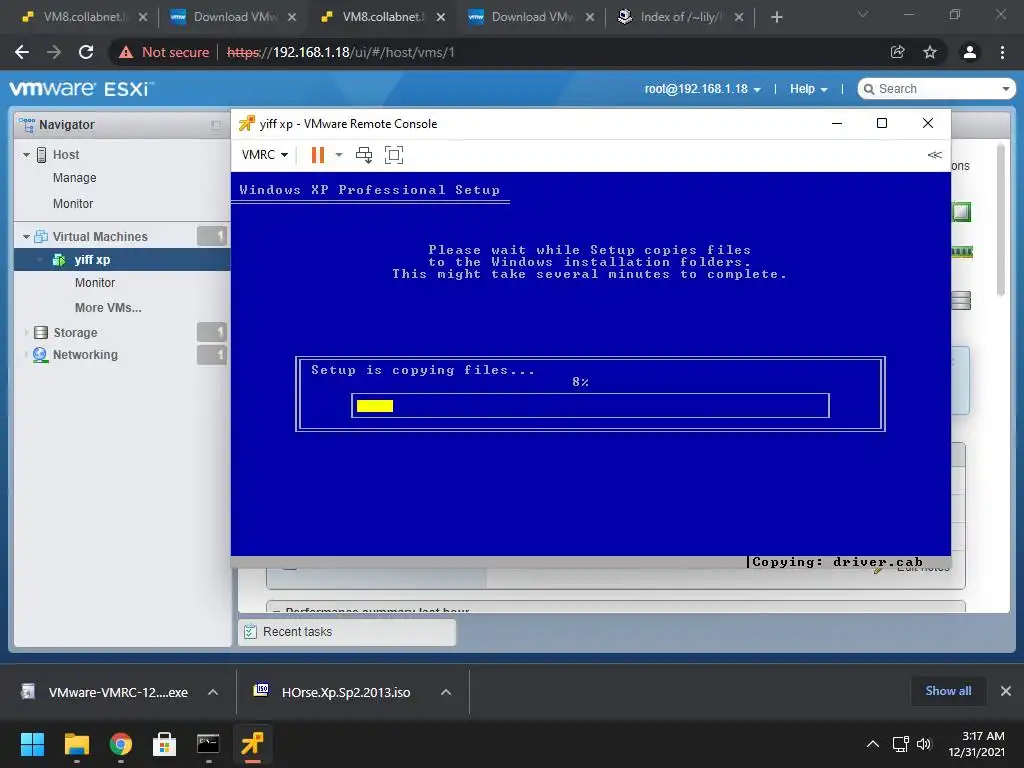
Task: Open Monitor under yiff xp
Action: 95,283
